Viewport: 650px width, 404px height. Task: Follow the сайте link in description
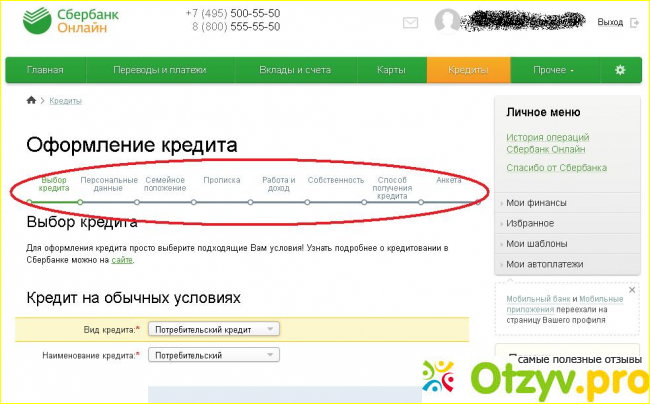point(122,260)
